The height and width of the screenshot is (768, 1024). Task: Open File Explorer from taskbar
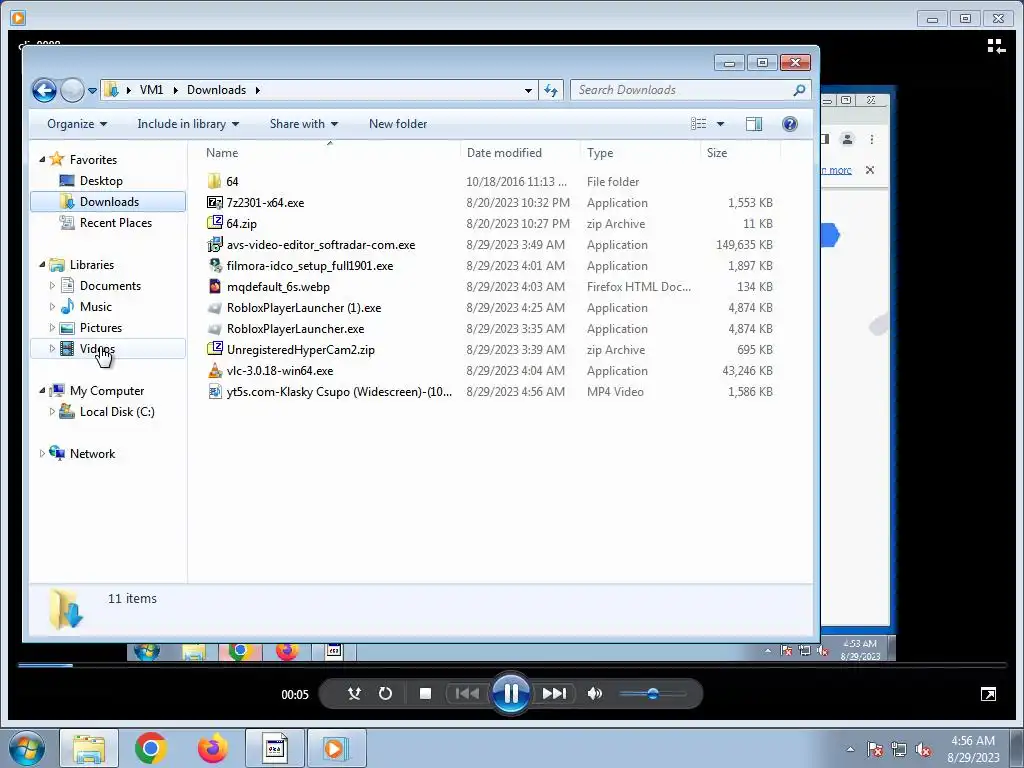coord(89,748)
